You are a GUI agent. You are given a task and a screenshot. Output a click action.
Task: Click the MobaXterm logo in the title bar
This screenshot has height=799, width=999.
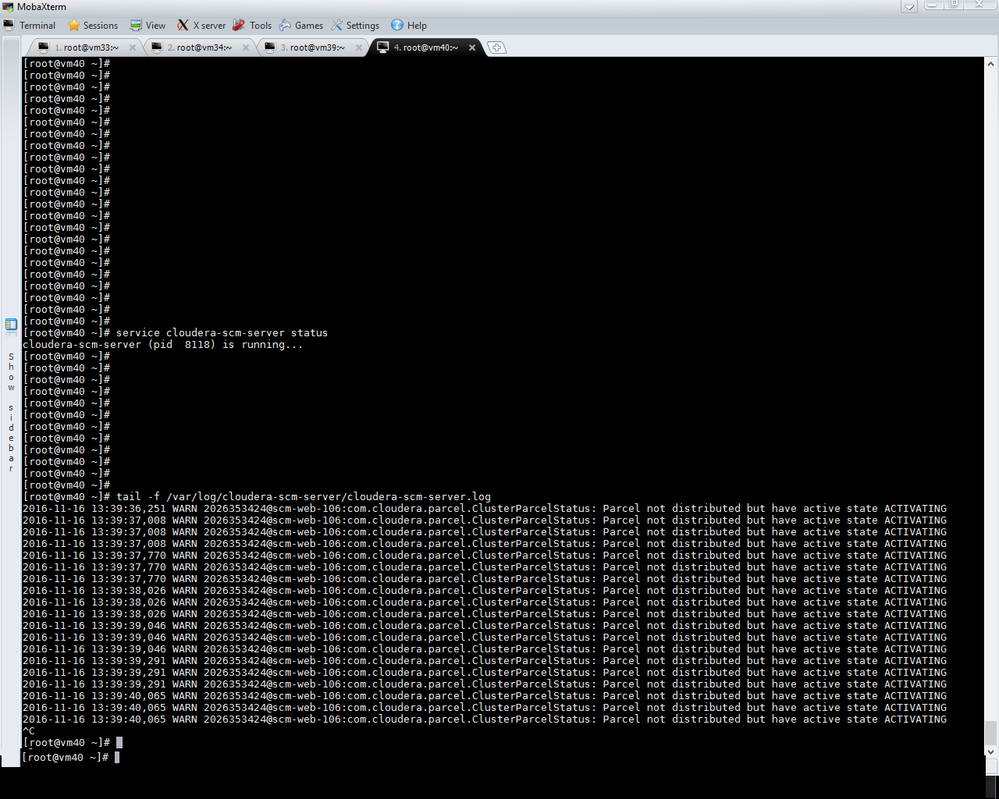tap(8, 7)
